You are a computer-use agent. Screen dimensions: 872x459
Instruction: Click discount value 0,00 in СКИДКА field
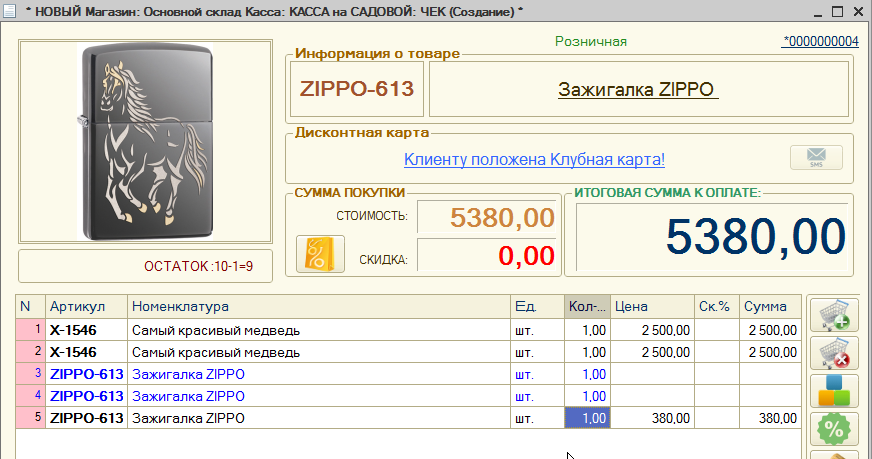[487, 255]
